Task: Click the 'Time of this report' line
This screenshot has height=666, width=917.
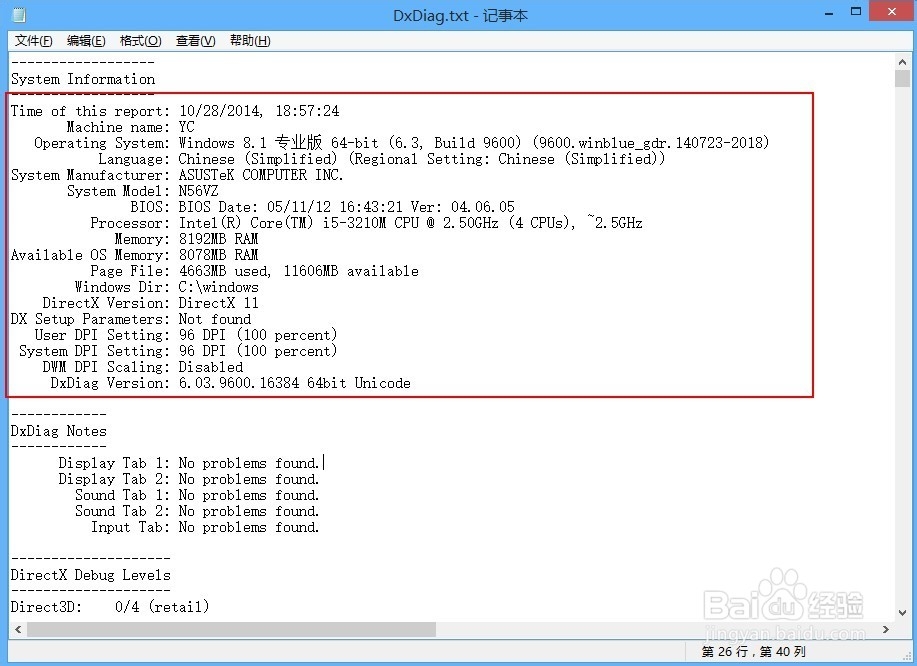Action: [x=175, y=111]
